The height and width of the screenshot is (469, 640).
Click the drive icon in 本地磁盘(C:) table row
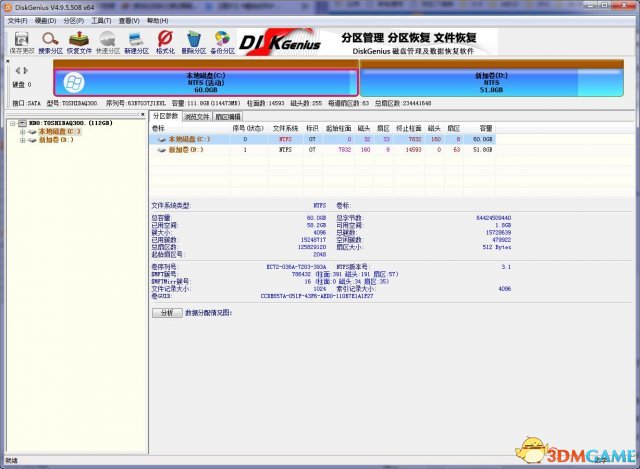click(x=162, y=140)
